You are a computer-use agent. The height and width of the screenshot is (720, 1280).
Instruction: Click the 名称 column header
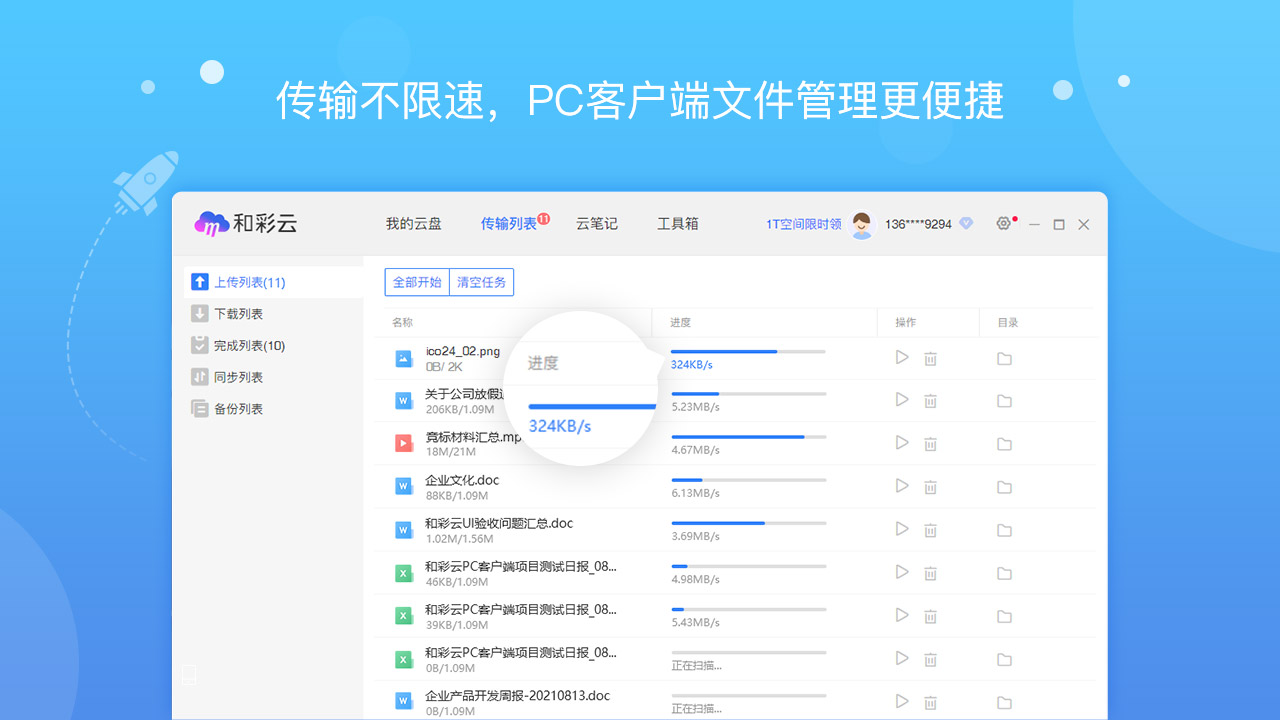402,322
